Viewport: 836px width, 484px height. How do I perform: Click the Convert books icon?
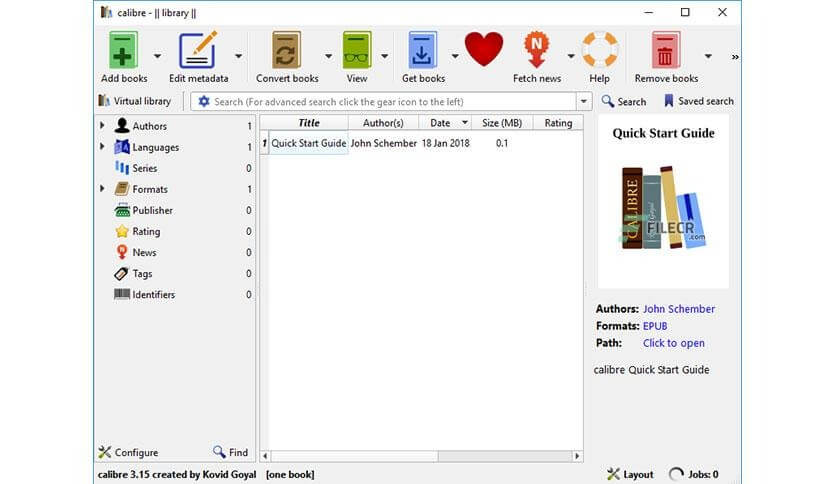tap(287, 51)
